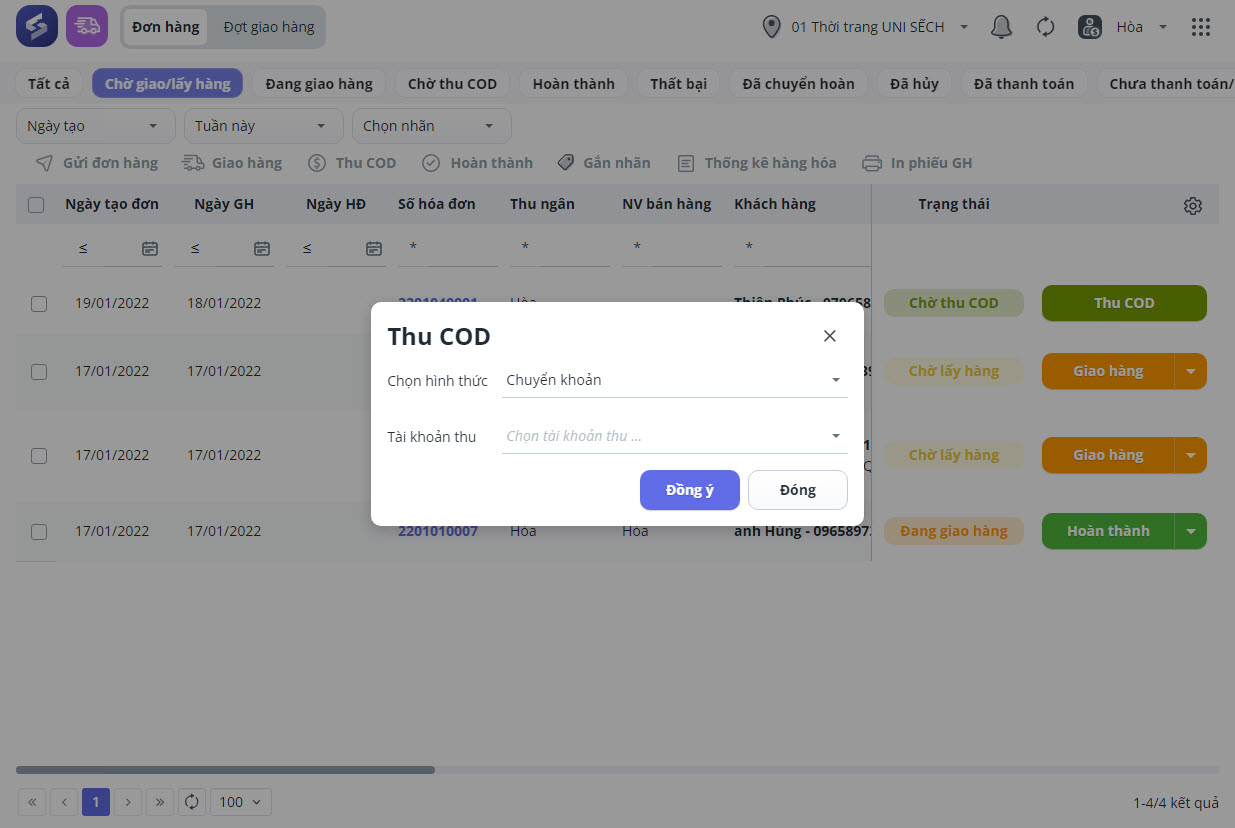Viewport: 1235px width, 828px height.
Task: Close the Thu COD dialog
Action: 829,336
